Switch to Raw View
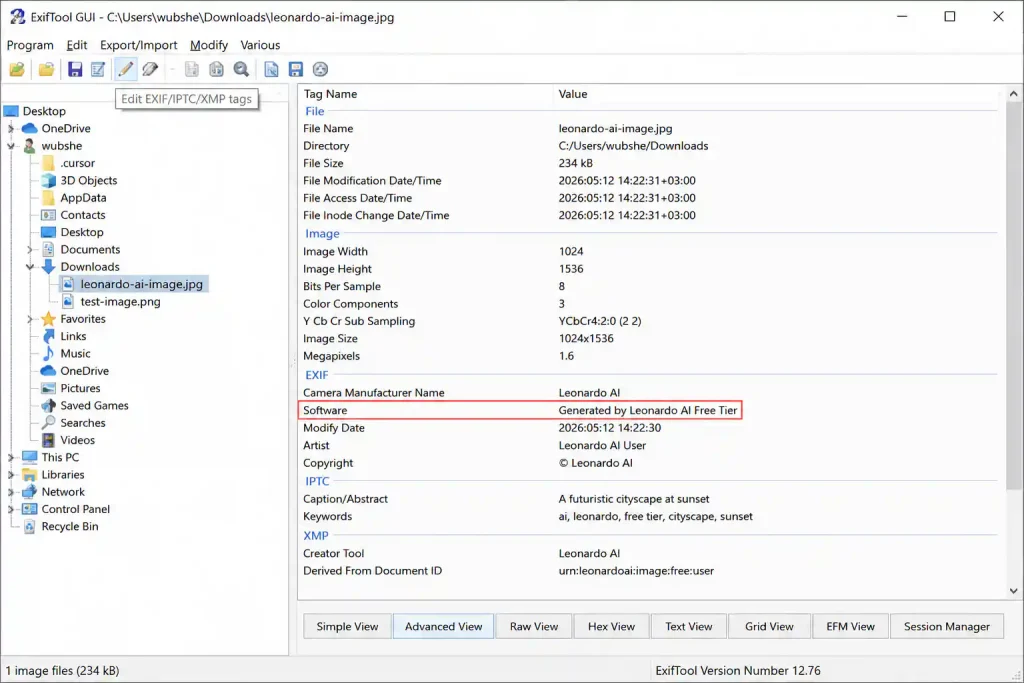The height and width of the screenshot is (683, 1024). (x=534, y=626)
